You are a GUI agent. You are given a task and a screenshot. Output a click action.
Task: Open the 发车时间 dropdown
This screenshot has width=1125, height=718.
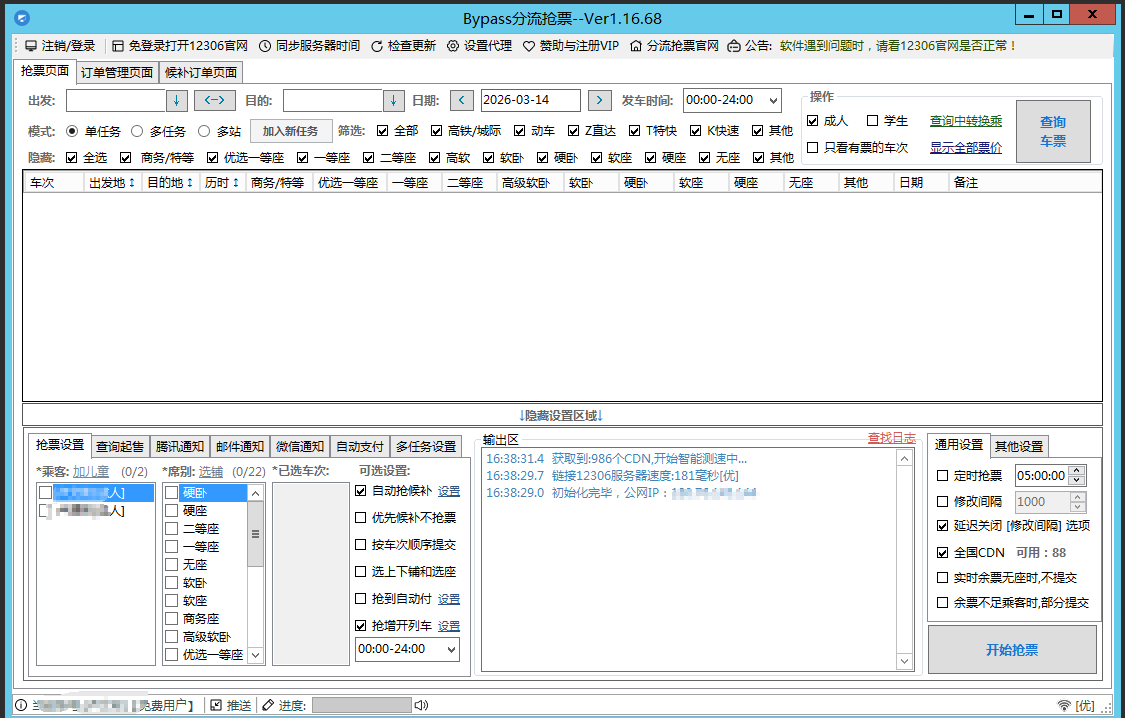click(772, 100)
